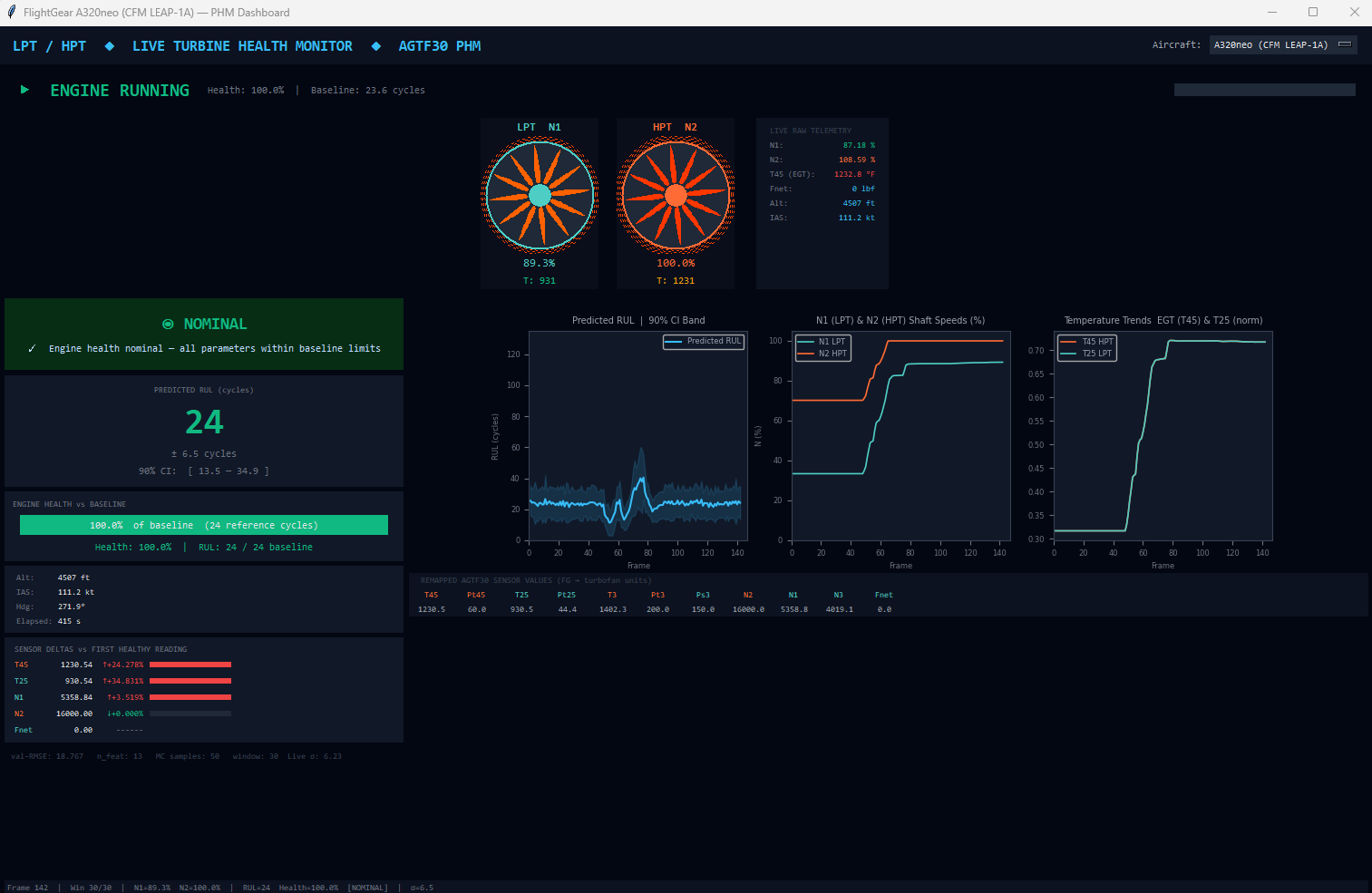Click the FlightGear feather icon in the title bar
This screenshot has width=1372, height=893.
click(x=12, y=13)
